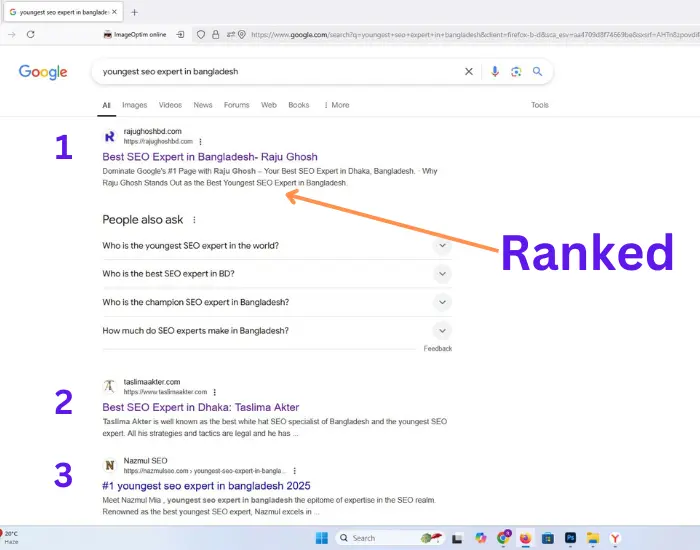
Task: Open the More search filters menu
Action: [337, 105]
